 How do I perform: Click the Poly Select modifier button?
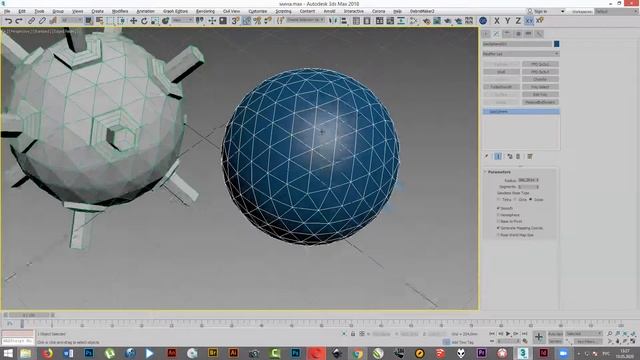pyautogui.click(x=540, y=87)
